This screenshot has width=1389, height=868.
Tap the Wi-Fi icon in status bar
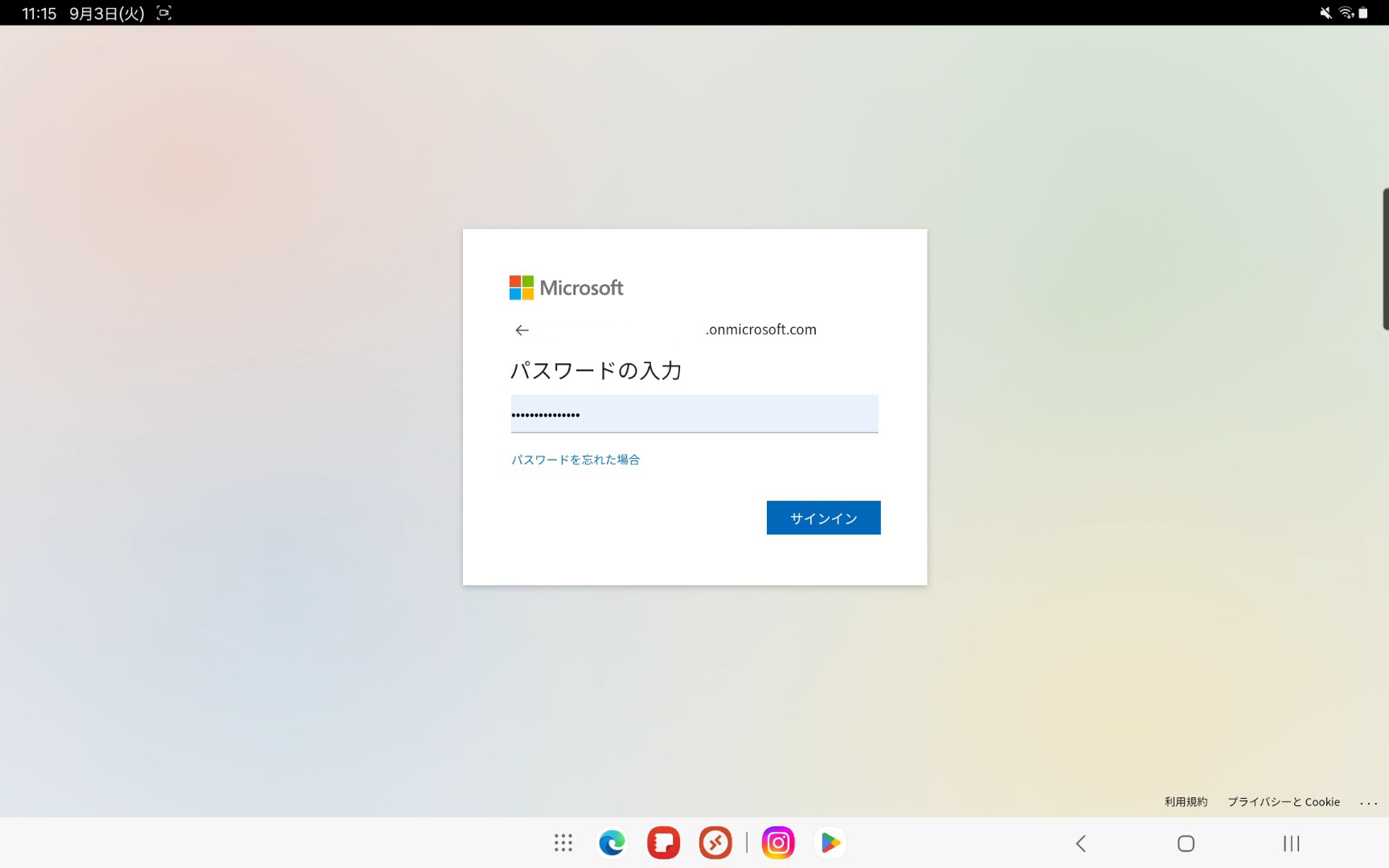tap(1346, 13)
